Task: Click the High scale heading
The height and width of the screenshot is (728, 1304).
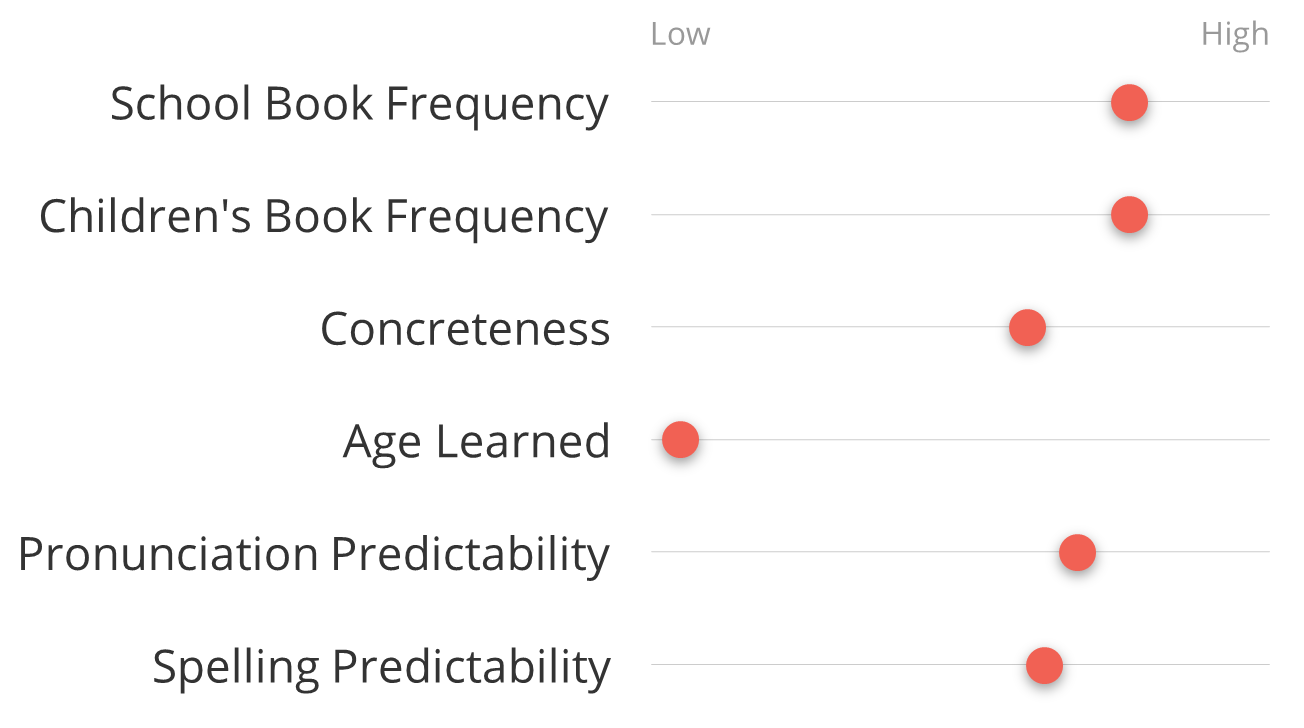Action: pyautogui.click(x=1235, y=35)
